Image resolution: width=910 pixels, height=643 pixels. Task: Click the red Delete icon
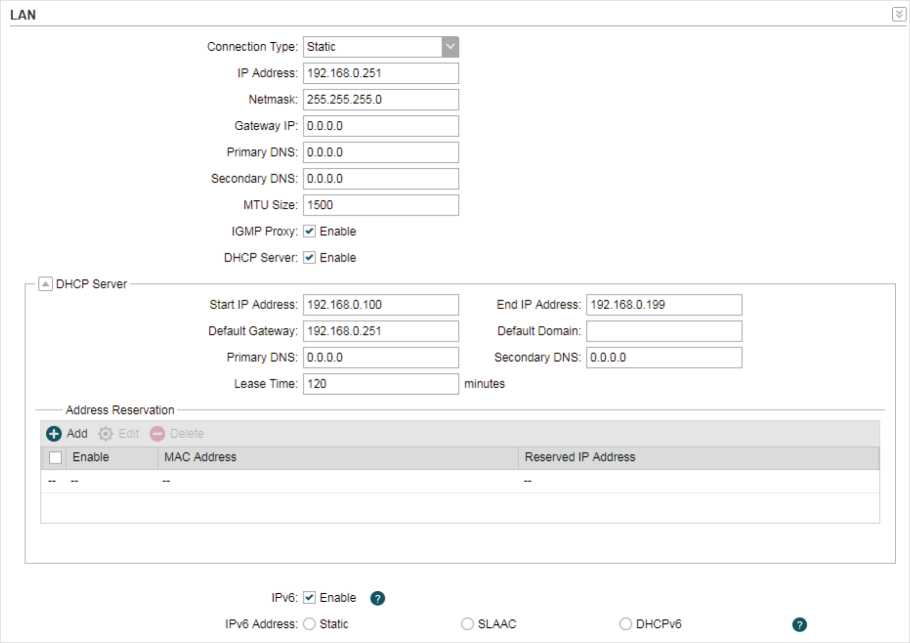coord(157,434)
